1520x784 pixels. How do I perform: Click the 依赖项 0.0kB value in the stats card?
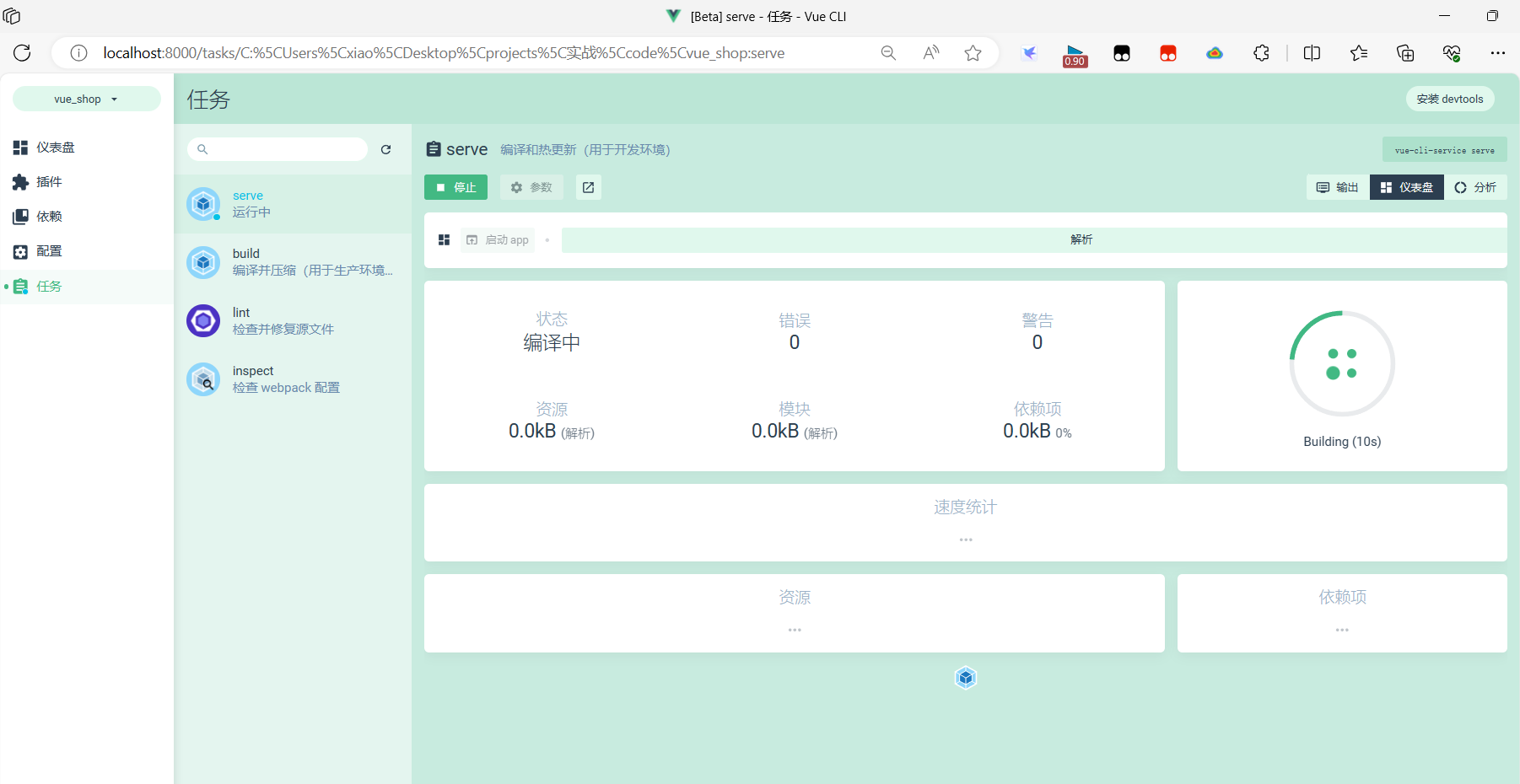click(1038, 432)
